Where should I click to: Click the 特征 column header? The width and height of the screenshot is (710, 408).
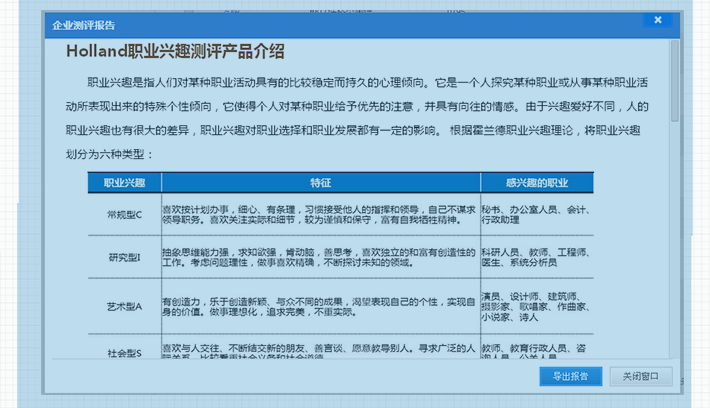321,183
